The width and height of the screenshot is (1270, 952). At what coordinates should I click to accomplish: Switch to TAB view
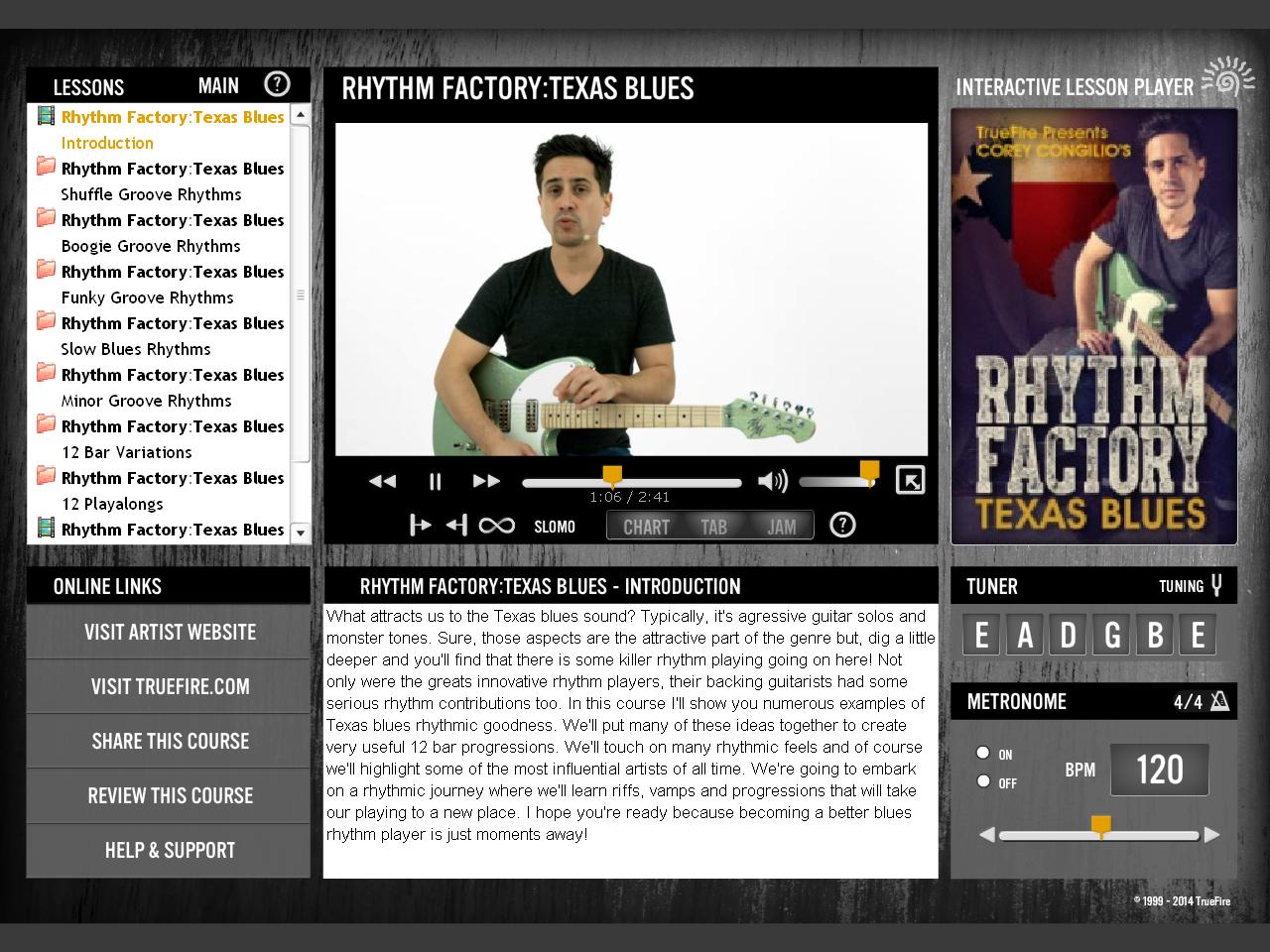(713, 527)
